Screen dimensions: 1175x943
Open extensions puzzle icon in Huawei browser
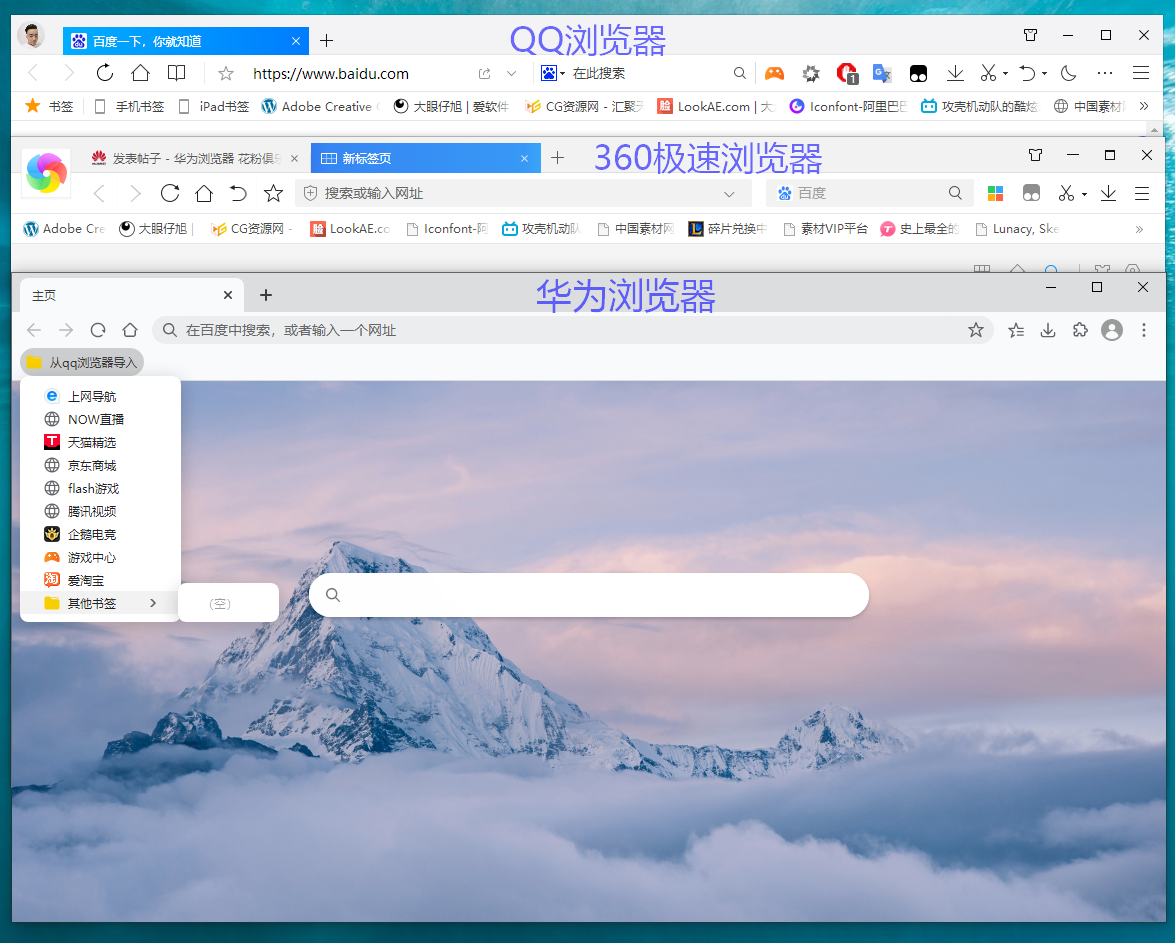[x=1080, y=330]
